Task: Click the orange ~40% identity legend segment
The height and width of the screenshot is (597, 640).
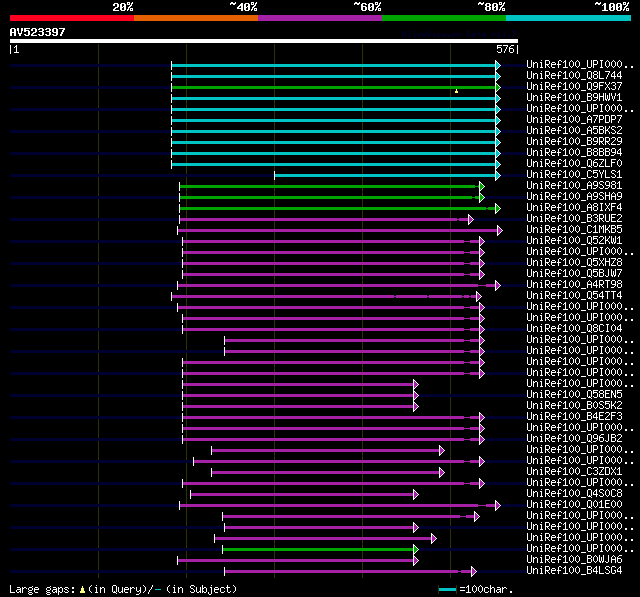Action: tap(196, 18)
